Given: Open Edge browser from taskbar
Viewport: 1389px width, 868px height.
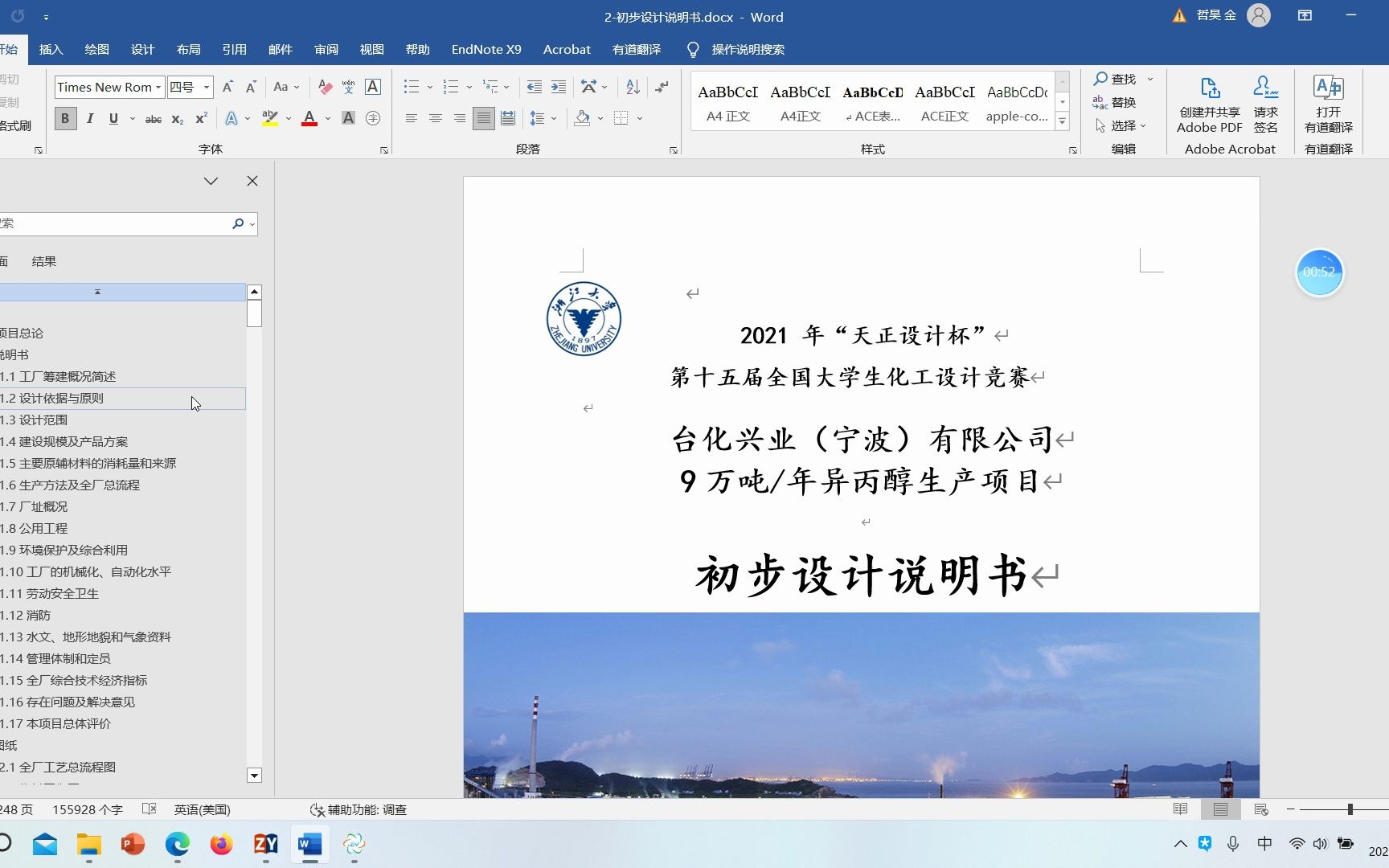Looking at the screenshot, I should (x=177, y=844).
